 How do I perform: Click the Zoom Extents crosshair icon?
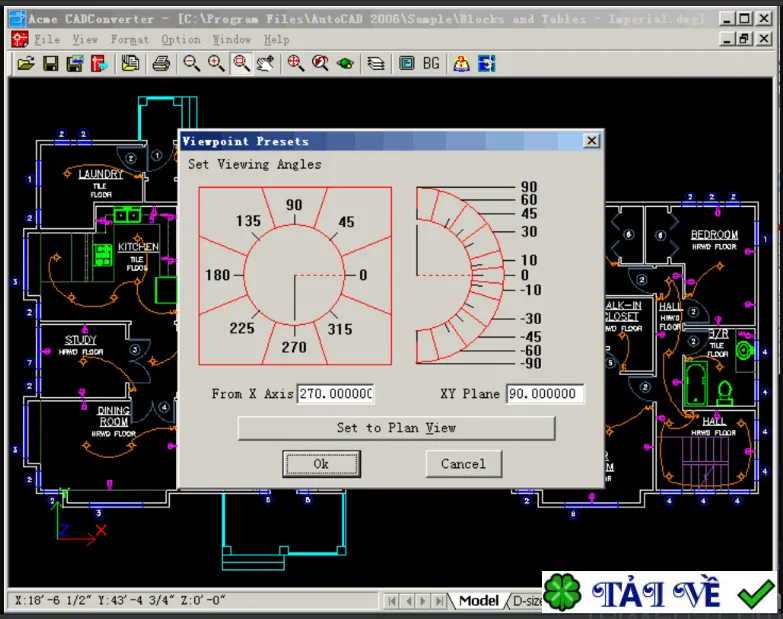tap(296, 63)
